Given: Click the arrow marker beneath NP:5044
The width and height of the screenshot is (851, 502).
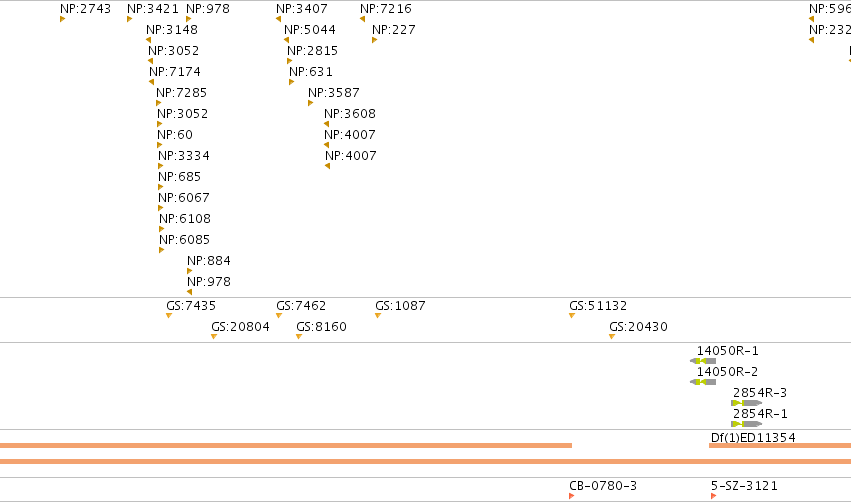Looking at the screenshot, I should [x=287, y=40].
